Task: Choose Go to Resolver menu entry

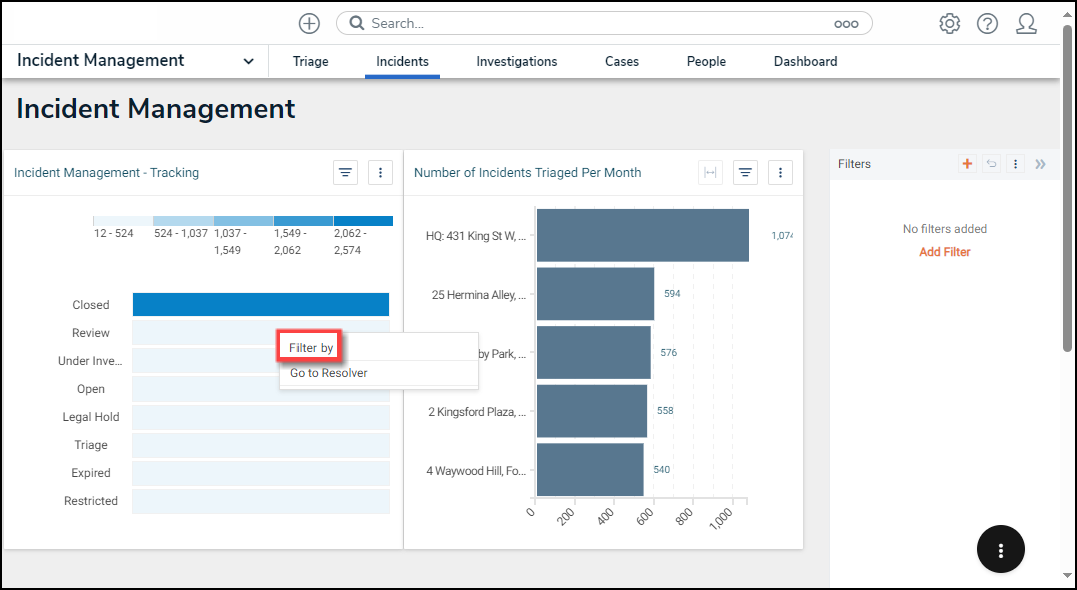Action: click(x=329, y=373)
